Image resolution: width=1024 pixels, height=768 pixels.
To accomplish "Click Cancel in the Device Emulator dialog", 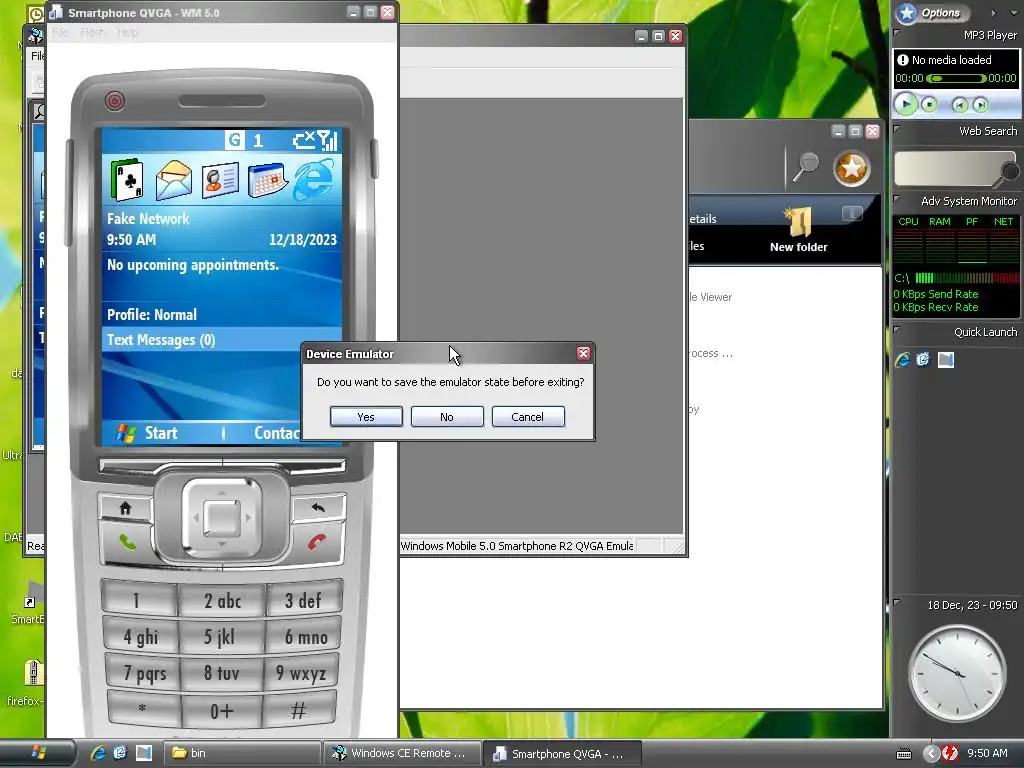I will click(x=528, y=417).
